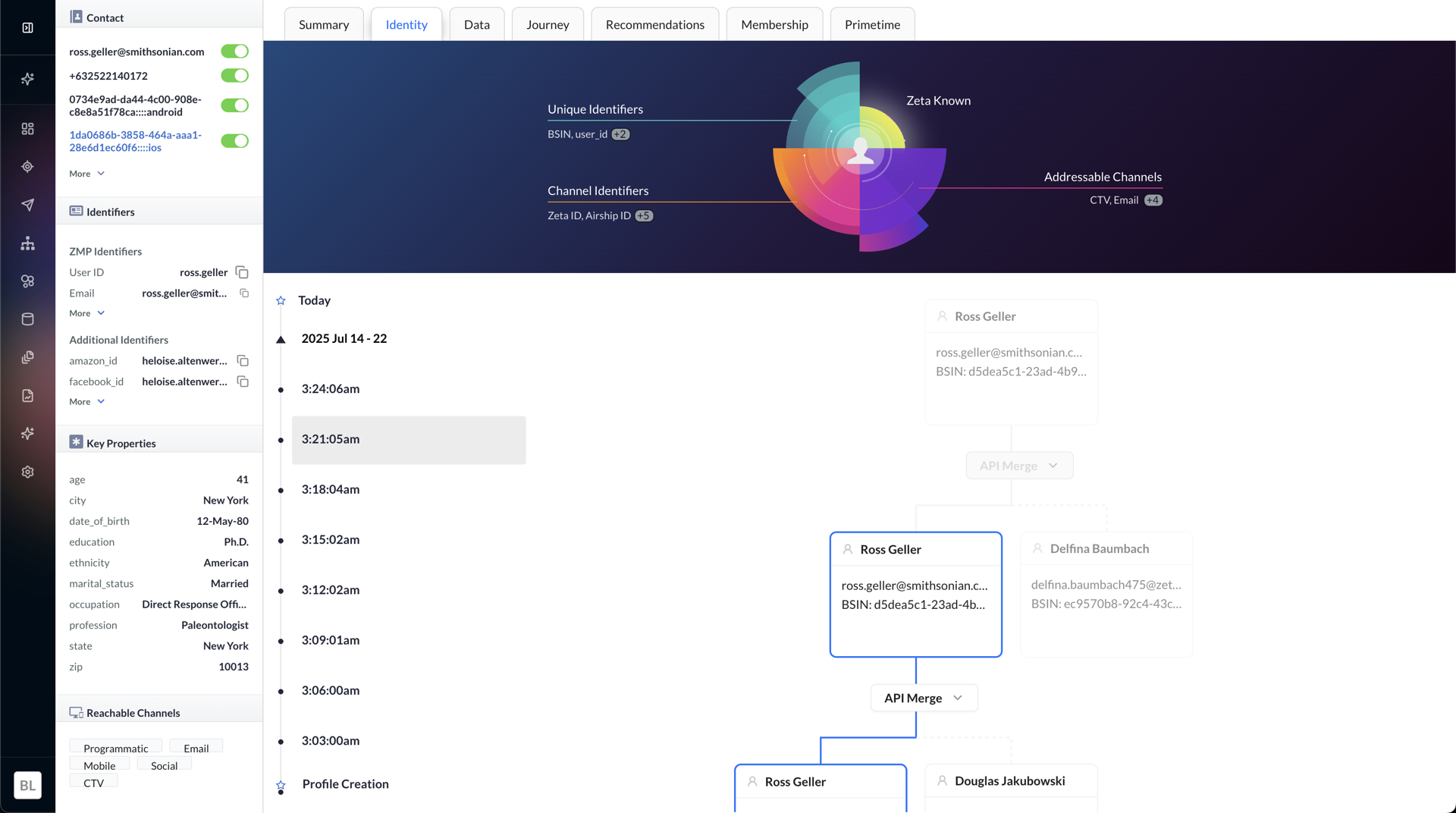Click the database cylinder icon in sidebar
1456x813 pixels.
28,319
